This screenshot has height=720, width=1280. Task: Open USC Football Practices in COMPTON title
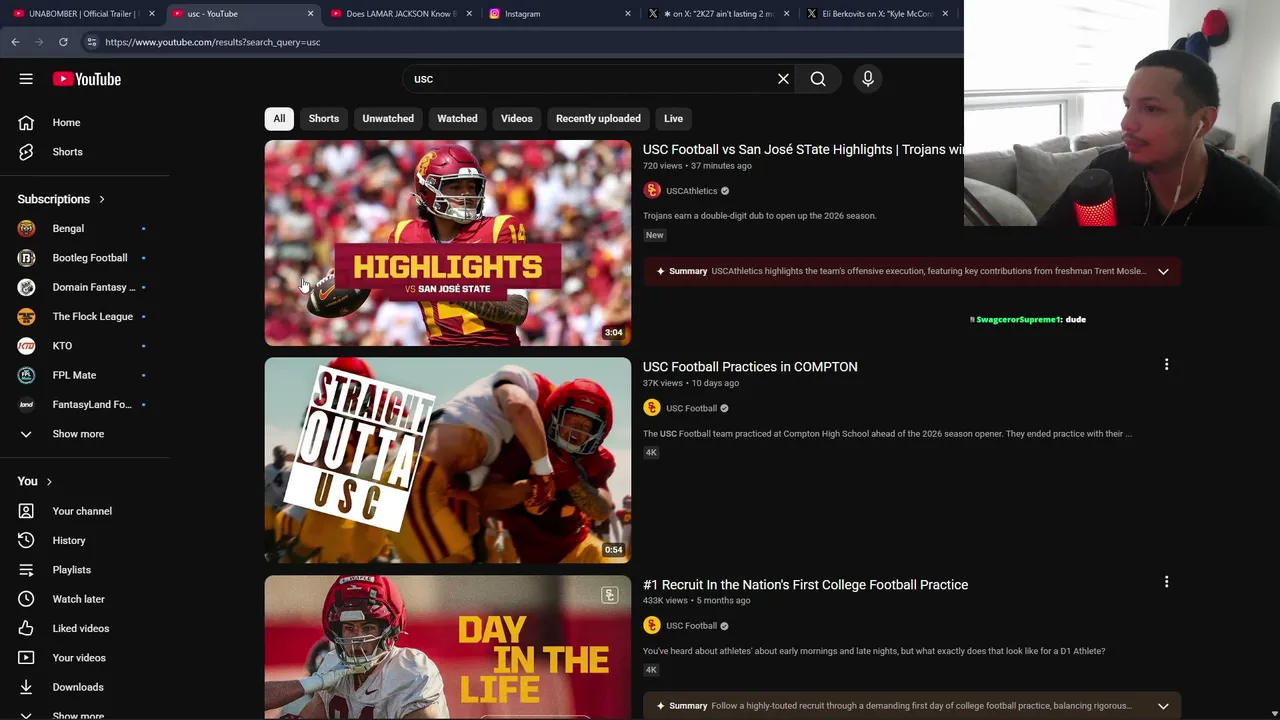pyautogui.click(x=750, y=367)
